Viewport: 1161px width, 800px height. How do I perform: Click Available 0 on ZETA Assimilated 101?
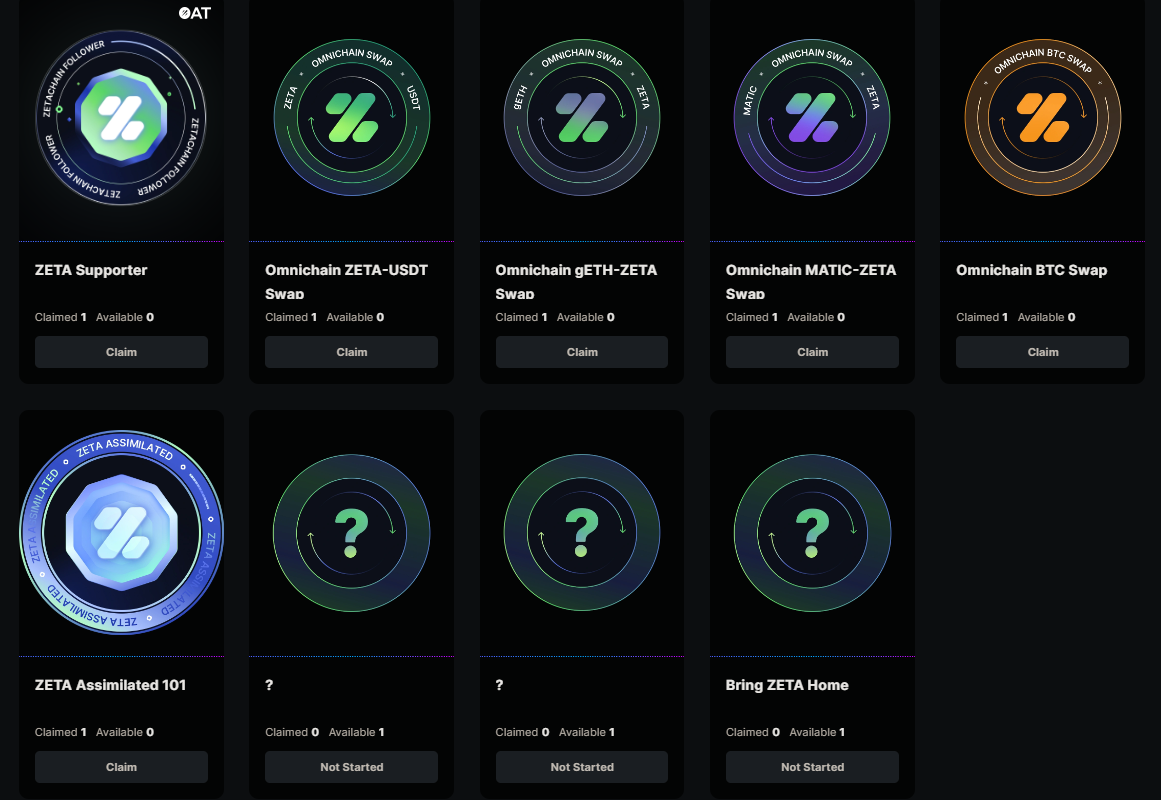click(125, 732)
